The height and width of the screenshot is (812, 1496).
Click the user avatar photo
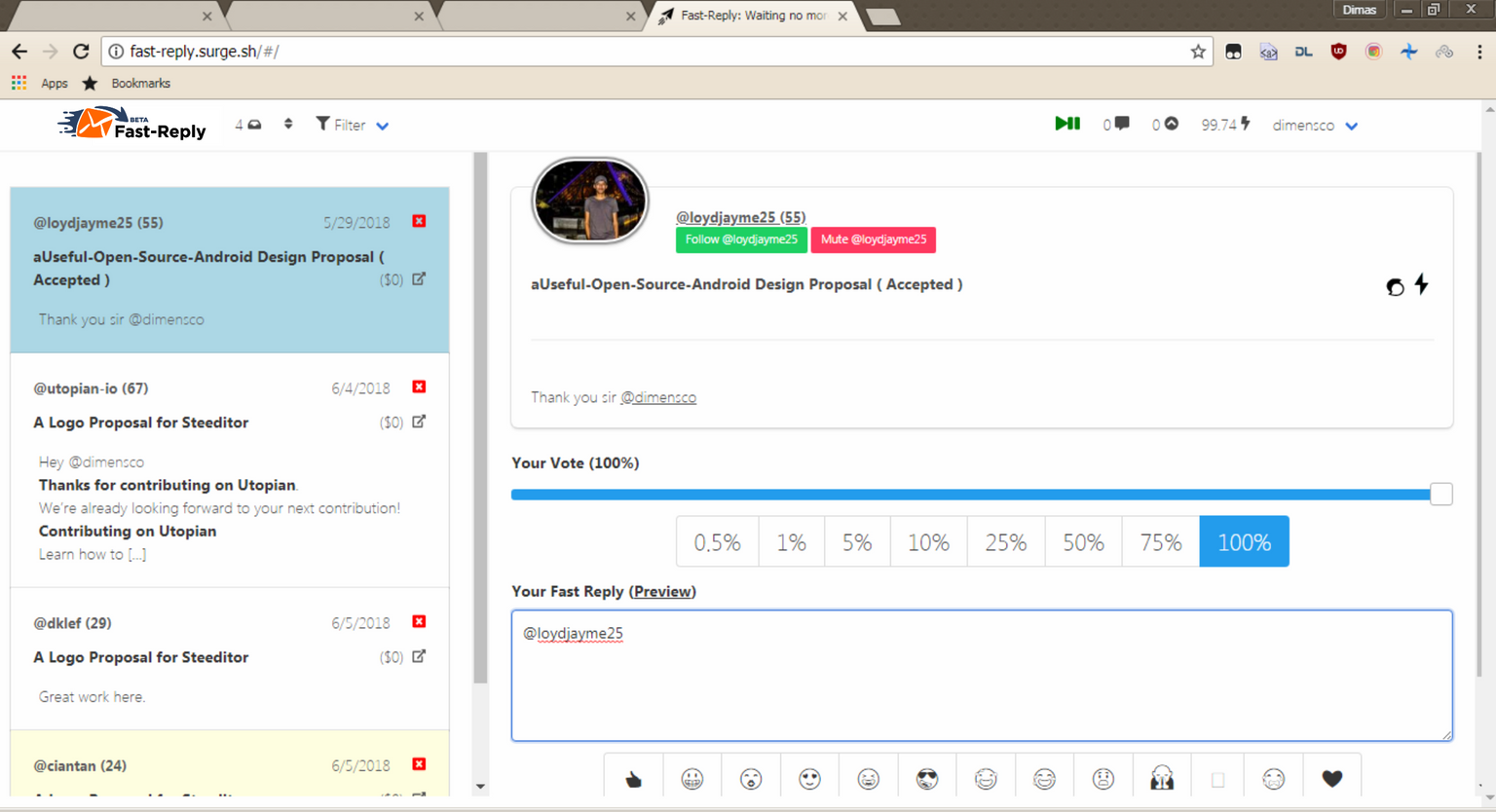point(590,201)
